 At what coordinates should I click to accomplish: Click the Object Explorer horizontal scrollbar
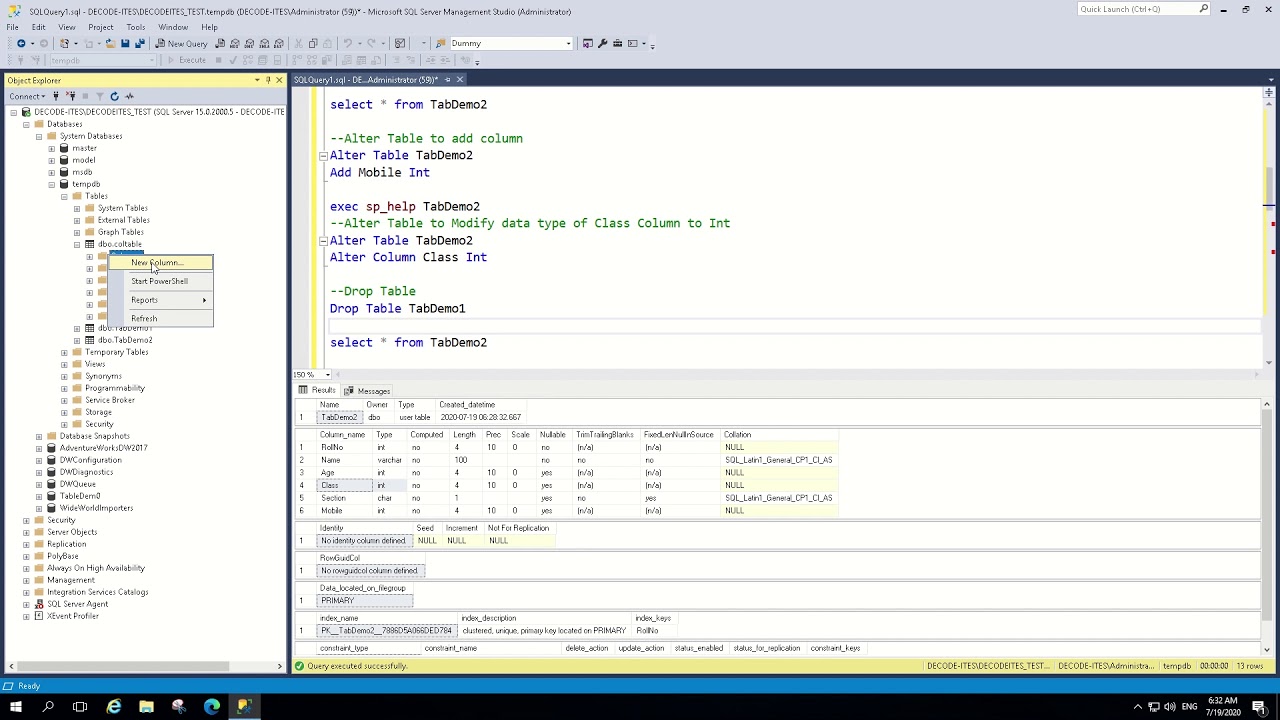[145, 666]
